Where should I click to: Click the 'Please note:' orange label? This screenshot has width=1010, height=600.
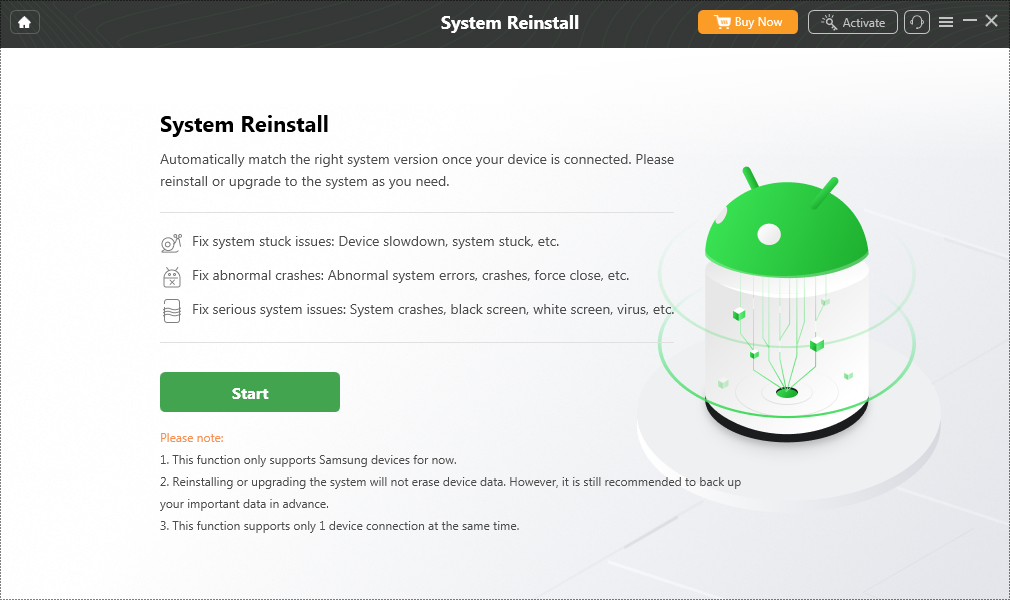(192, 438)
